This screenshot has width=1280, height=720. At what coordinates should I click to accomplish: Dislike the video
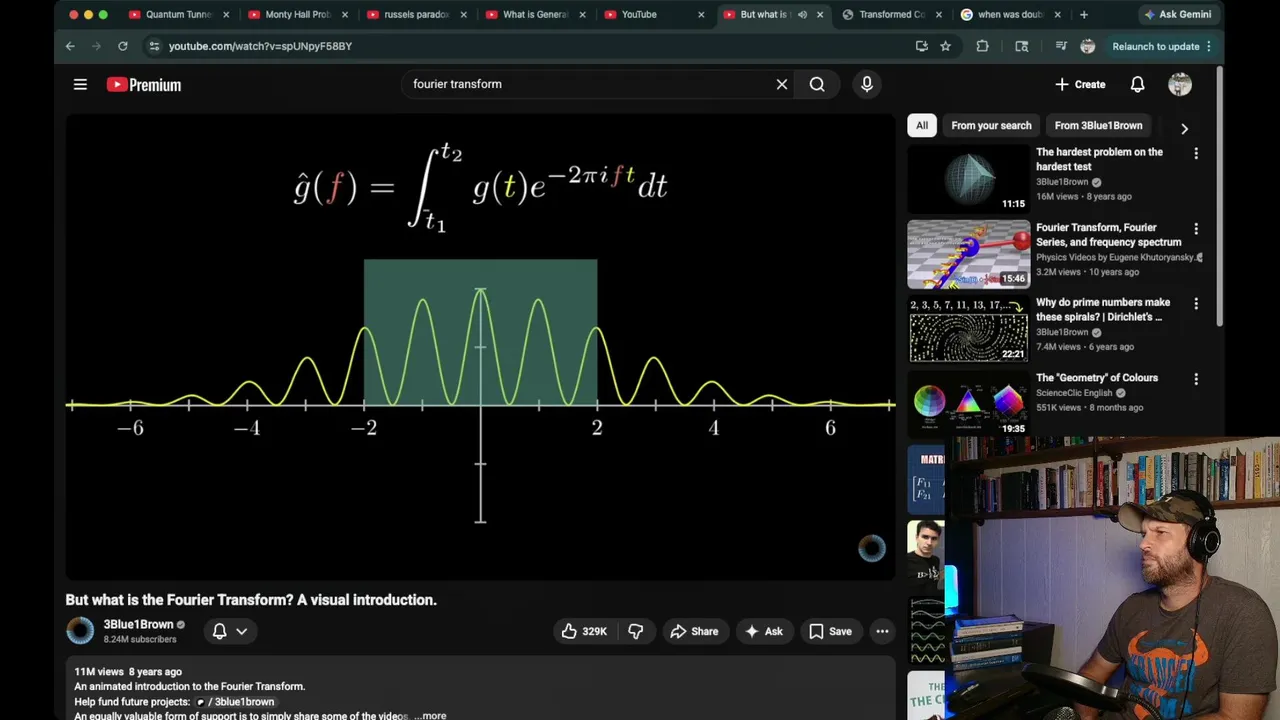click(636, 631)
